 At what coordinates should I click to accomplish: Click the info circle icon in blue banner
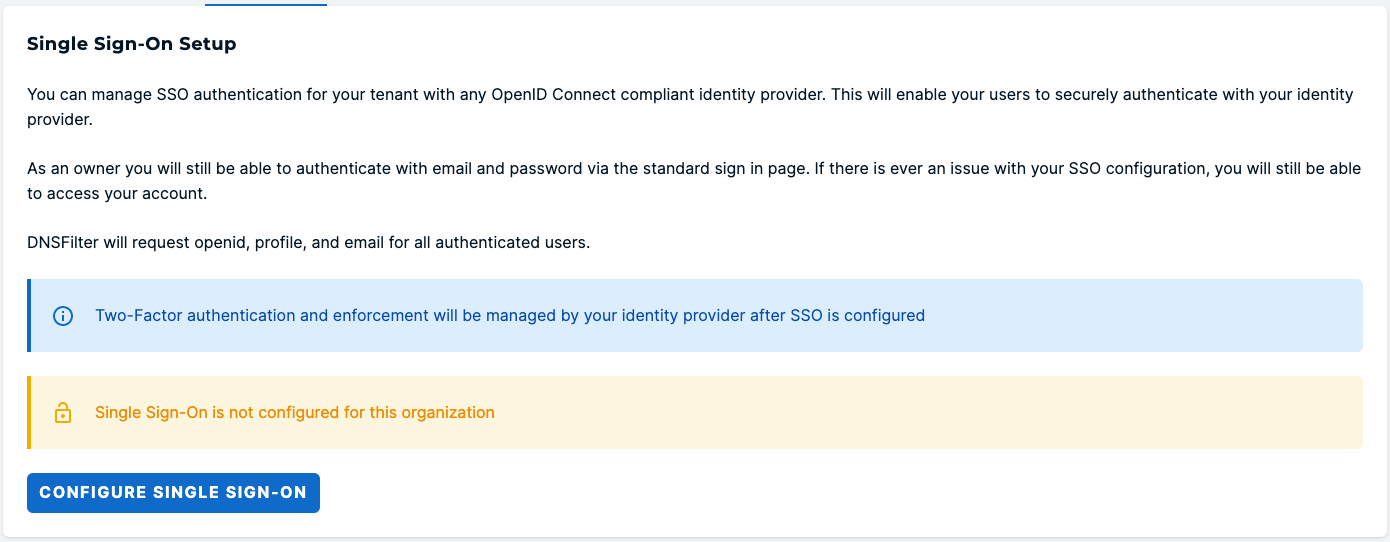[x=63, y=316]
